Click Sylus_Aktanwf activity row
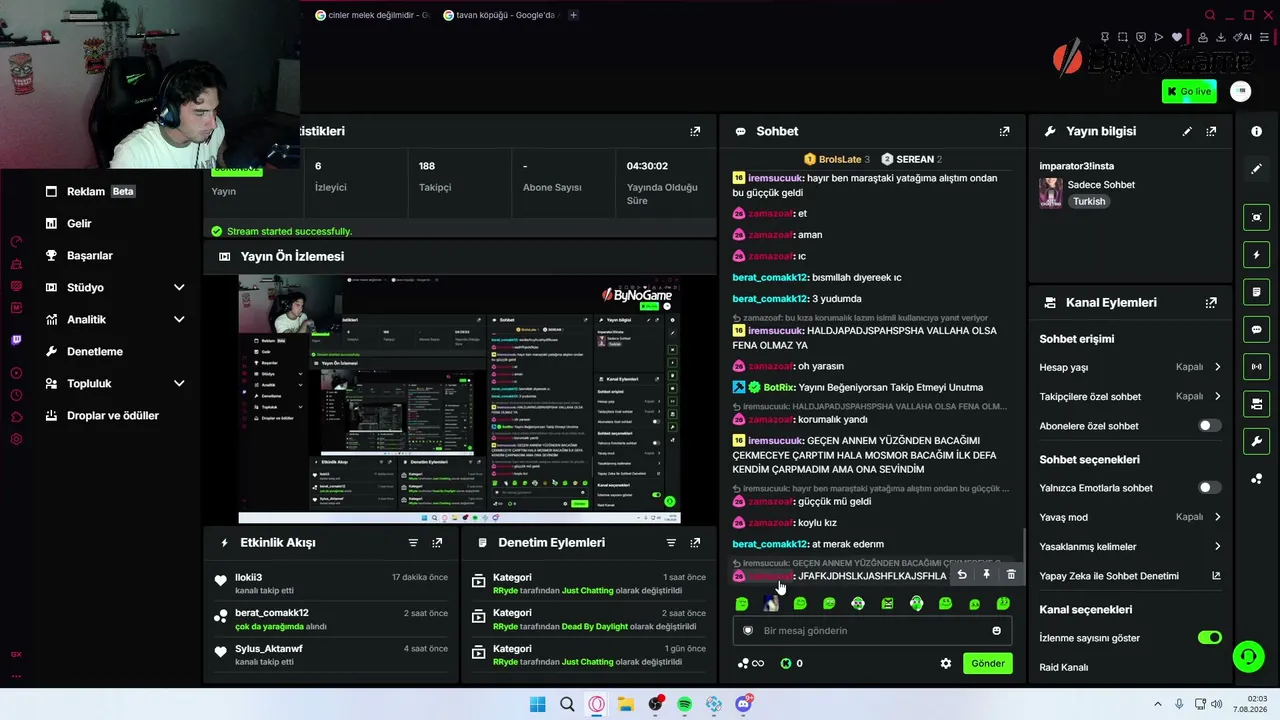 pyautogui.click(x=330, y=655)
